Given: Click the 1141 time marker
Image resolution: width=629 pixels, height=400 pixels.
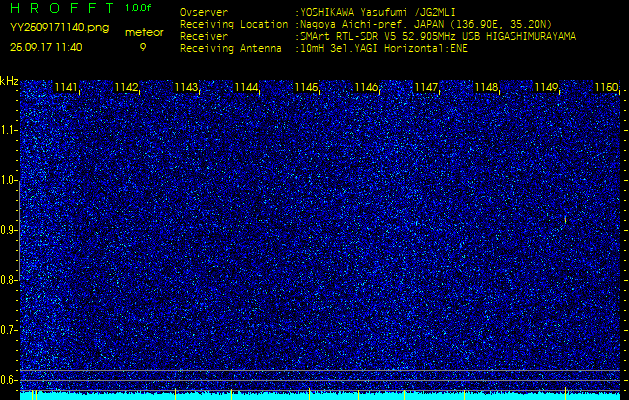Looking at the screenshot, I should (x=66, y=88).
